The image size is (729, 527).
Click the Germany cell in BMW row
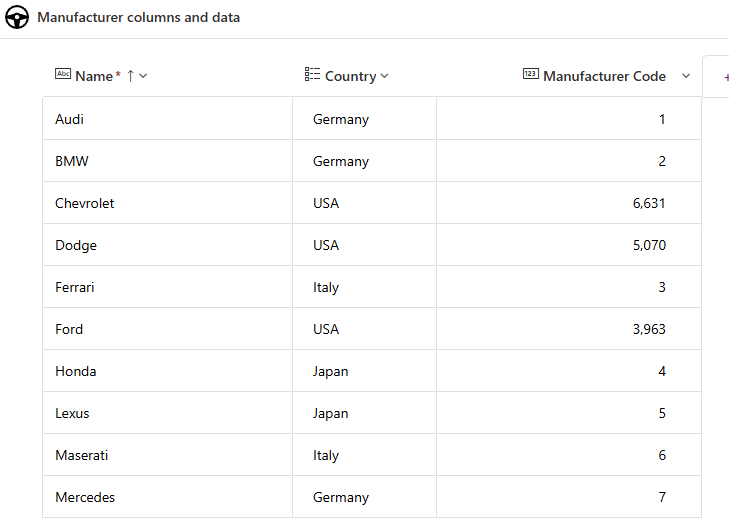click(x=341, y=161)
